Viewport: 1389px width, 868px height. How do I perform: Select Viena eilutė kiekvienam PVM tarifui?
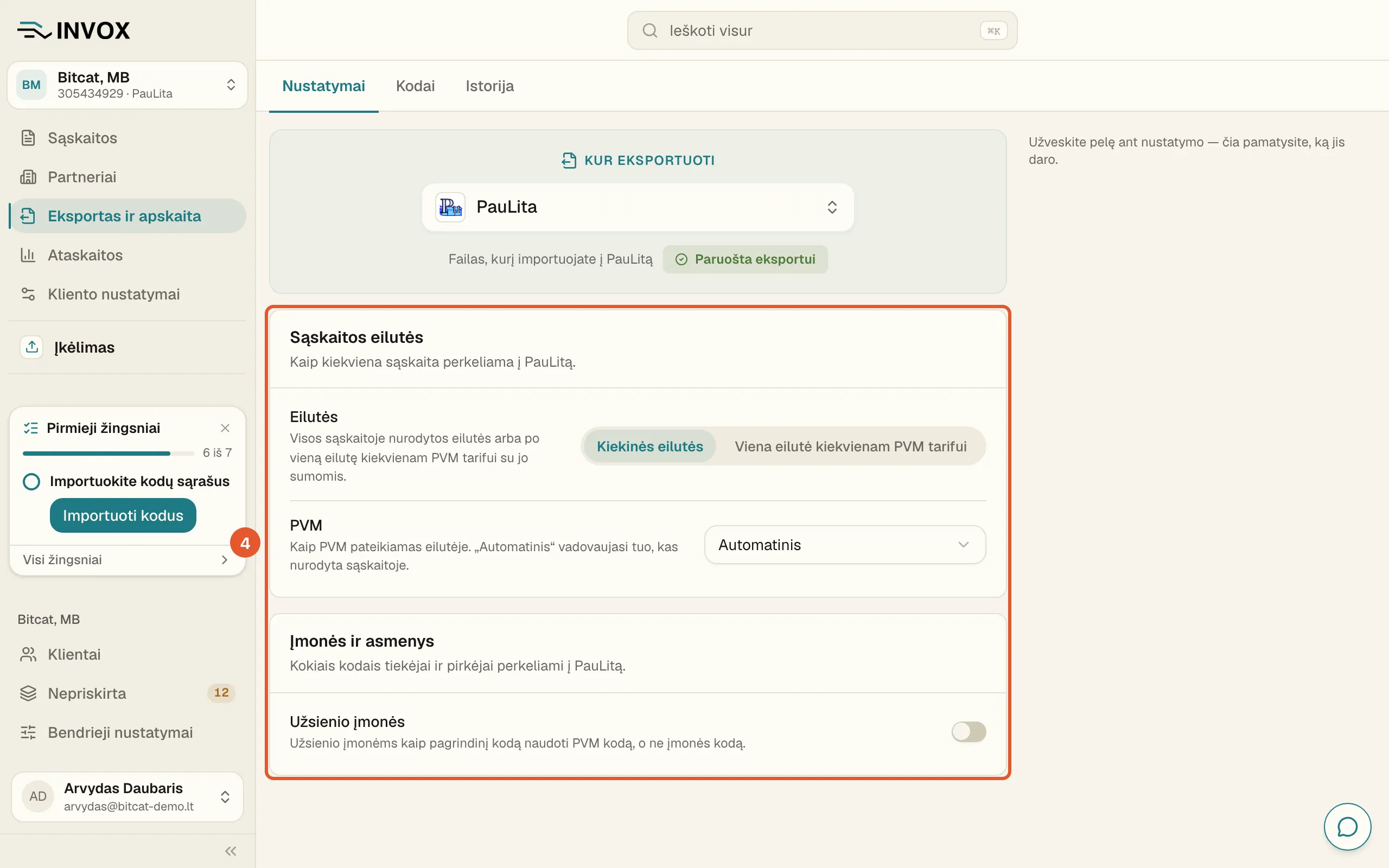click(851, 446)
